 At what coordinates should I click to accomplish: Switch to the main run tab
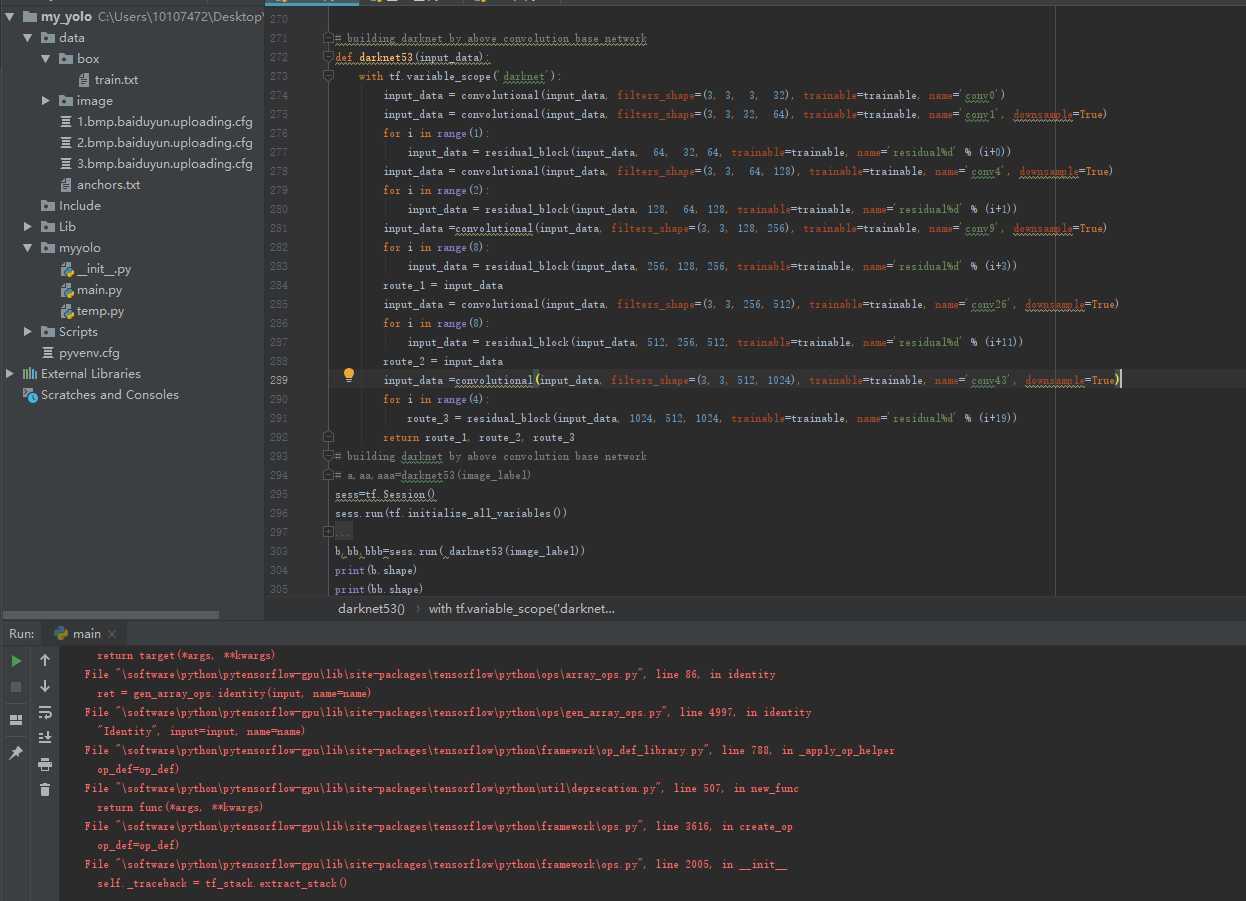click(x=86, y=633)
